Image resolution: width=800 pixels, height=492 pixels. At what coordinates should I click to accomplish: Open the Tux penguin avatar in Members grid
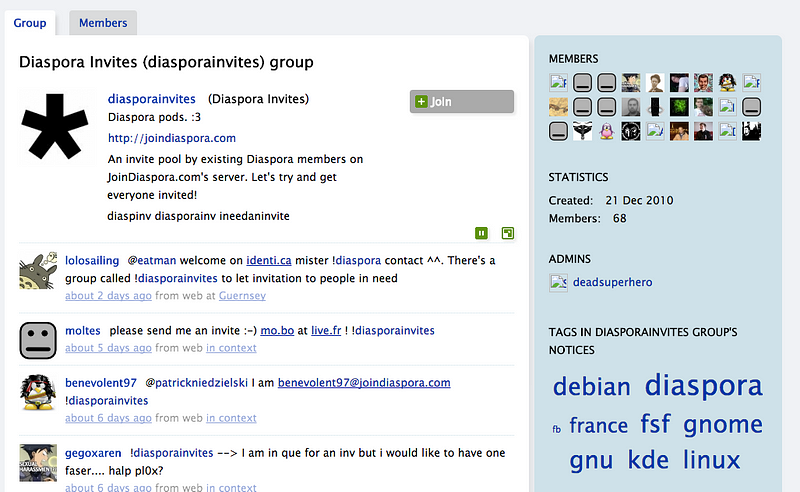pos(727,83)
